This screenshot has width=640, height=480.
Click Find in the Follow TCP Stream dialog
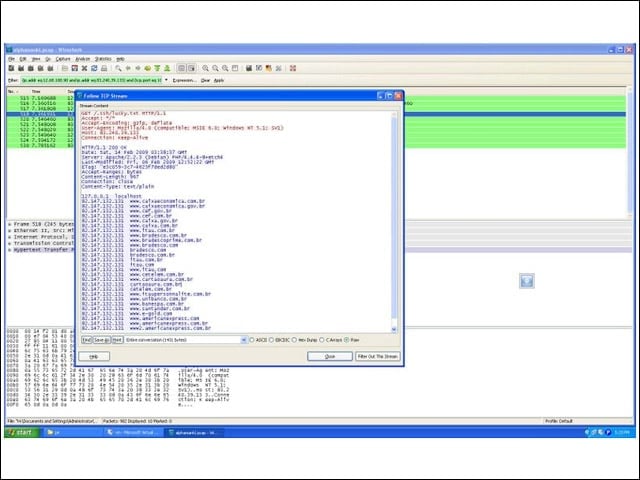(87, 340)
